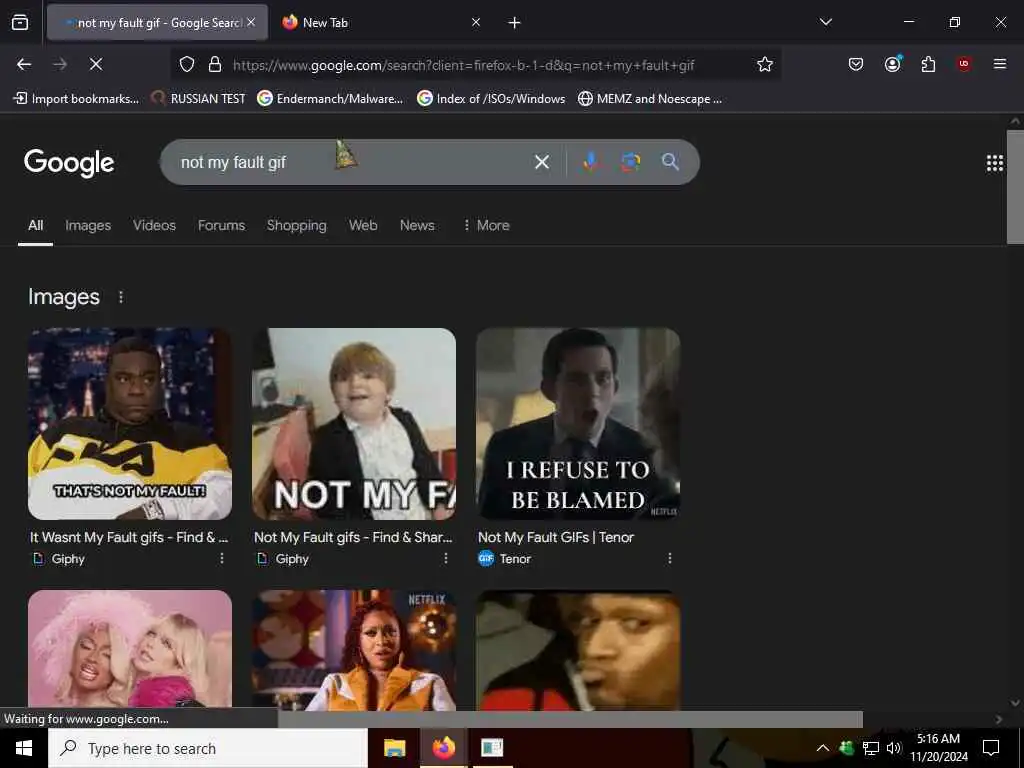This screenshot has height=768, width=1024.
Task: Open MEMZ and Noescape bookmark
Action: pos(650,99)
